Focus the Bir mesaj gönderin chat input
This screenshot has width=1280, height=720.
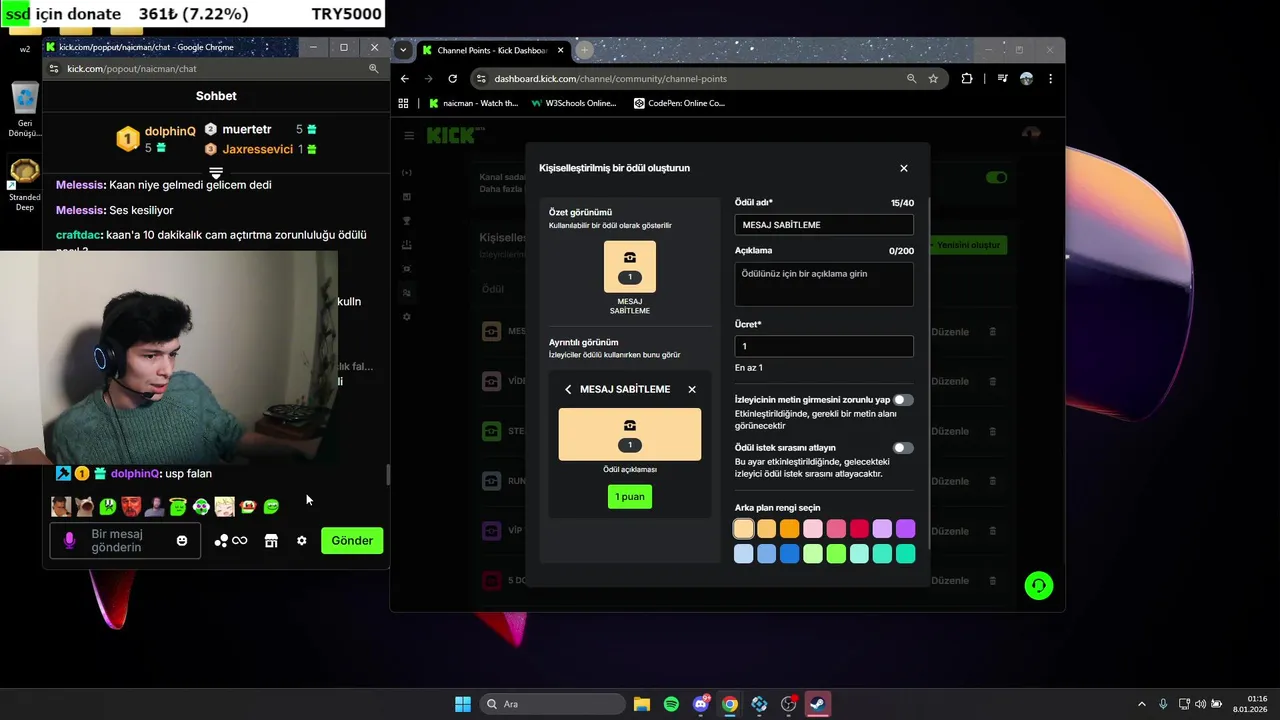pos(125,541)
